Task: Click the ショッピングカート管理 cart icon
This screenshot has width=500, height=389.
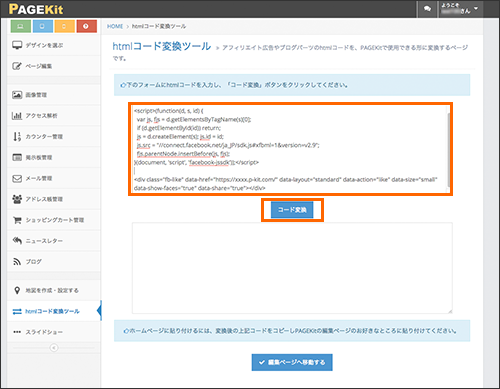Action: coord(17,220)
